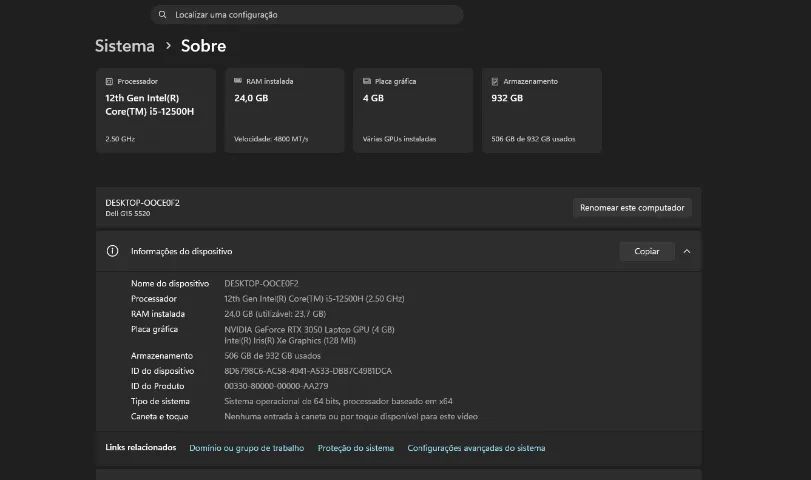Open the Proteção do sistema link

(x=356, y=448)
